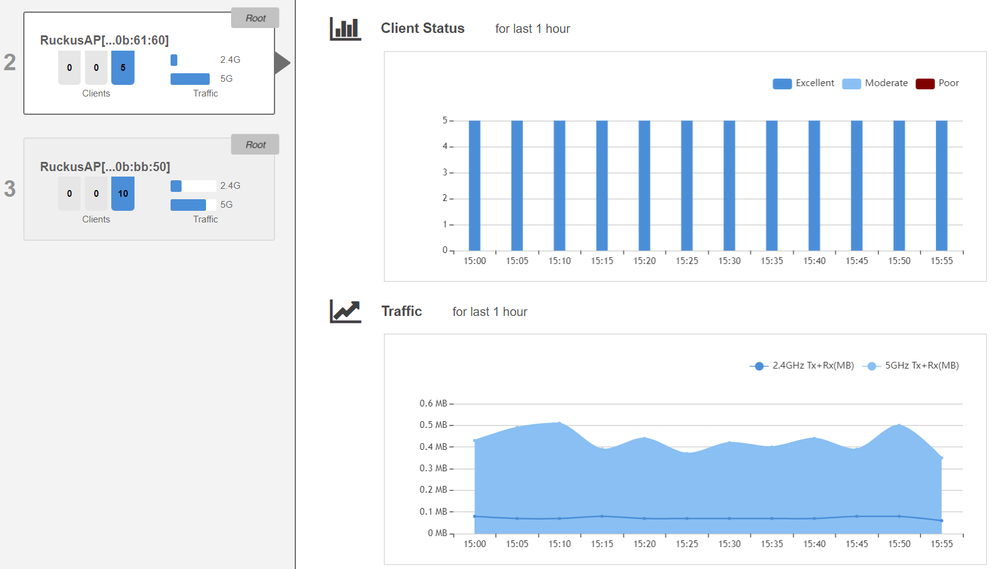Click the Traffic section heading
This screenshot has width=999, height=569.
click(401, 312)
